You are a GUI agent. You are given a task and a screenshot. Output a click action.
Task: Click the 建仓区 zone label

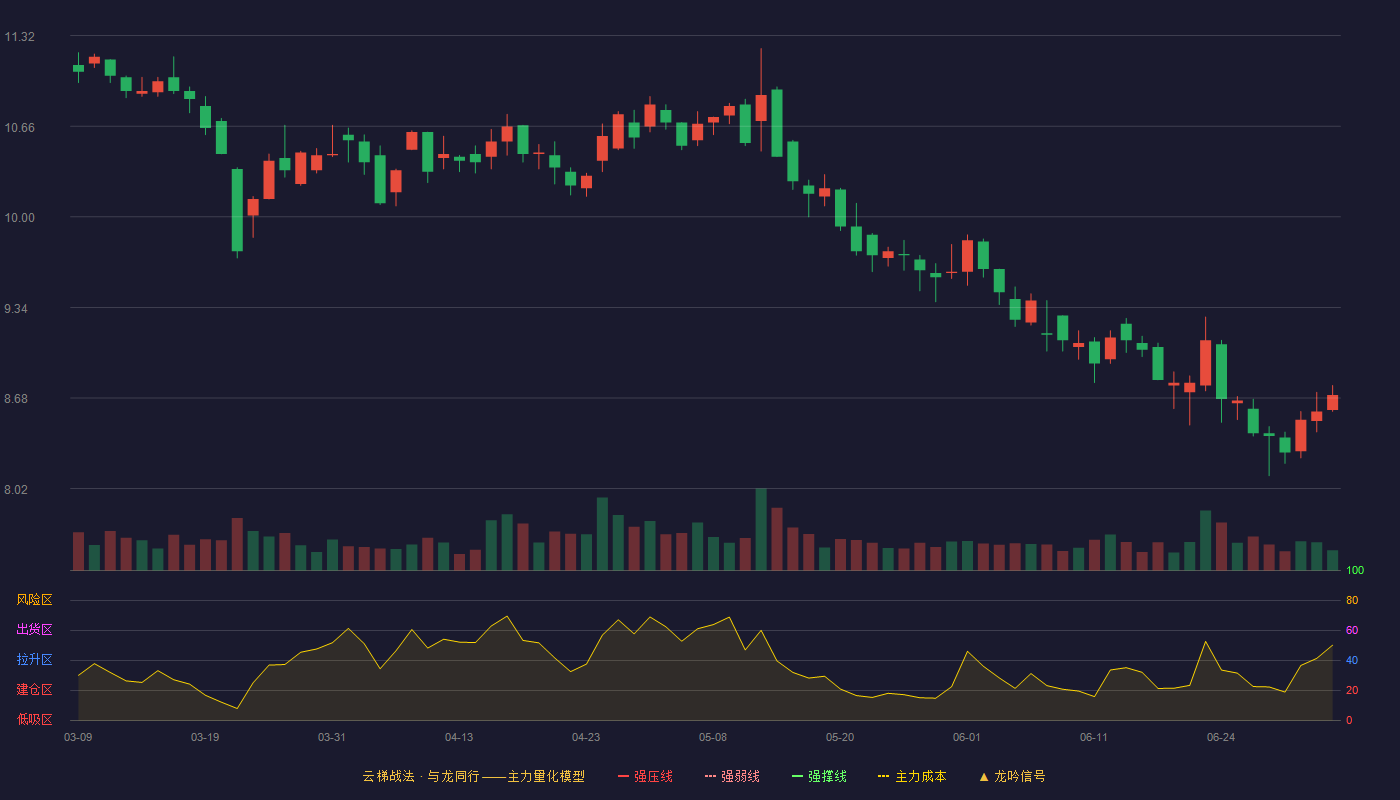[x=34, y=690]
